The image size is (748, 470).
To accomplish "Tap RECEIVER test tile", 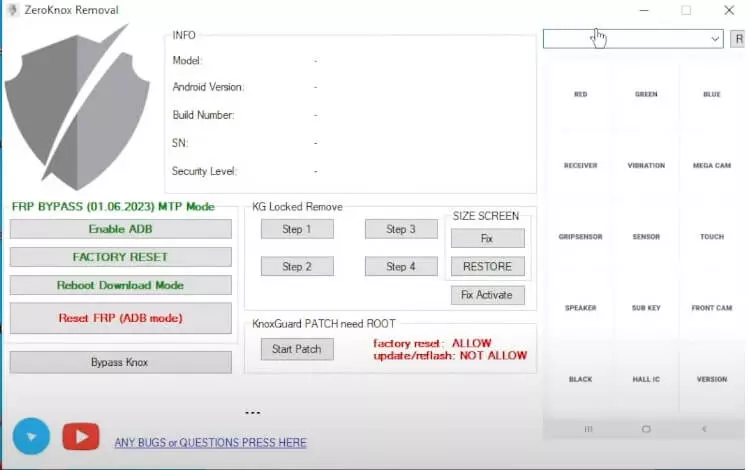I will coord(581,165).
